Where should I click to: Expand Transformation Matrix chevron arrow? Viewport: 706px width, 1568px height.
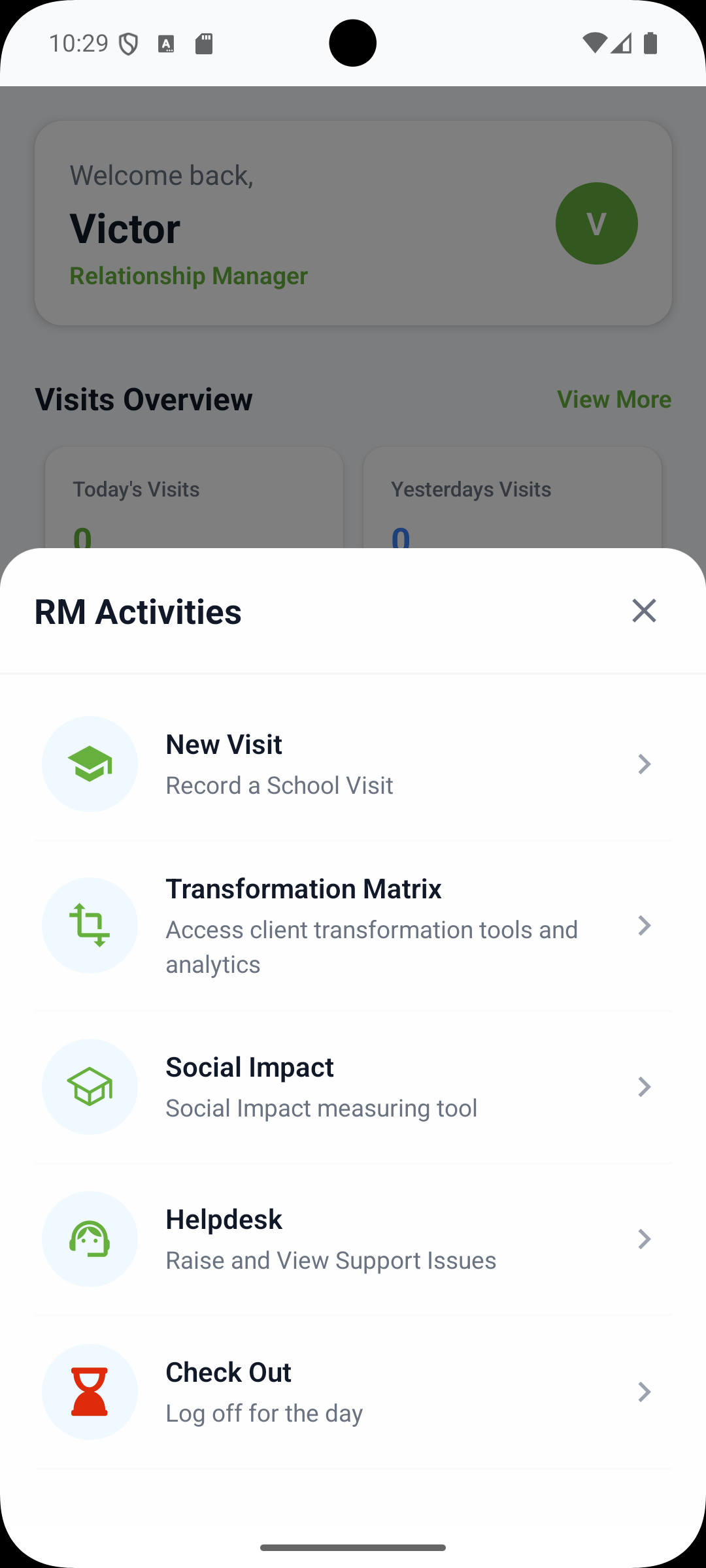(x=644, y=925)
